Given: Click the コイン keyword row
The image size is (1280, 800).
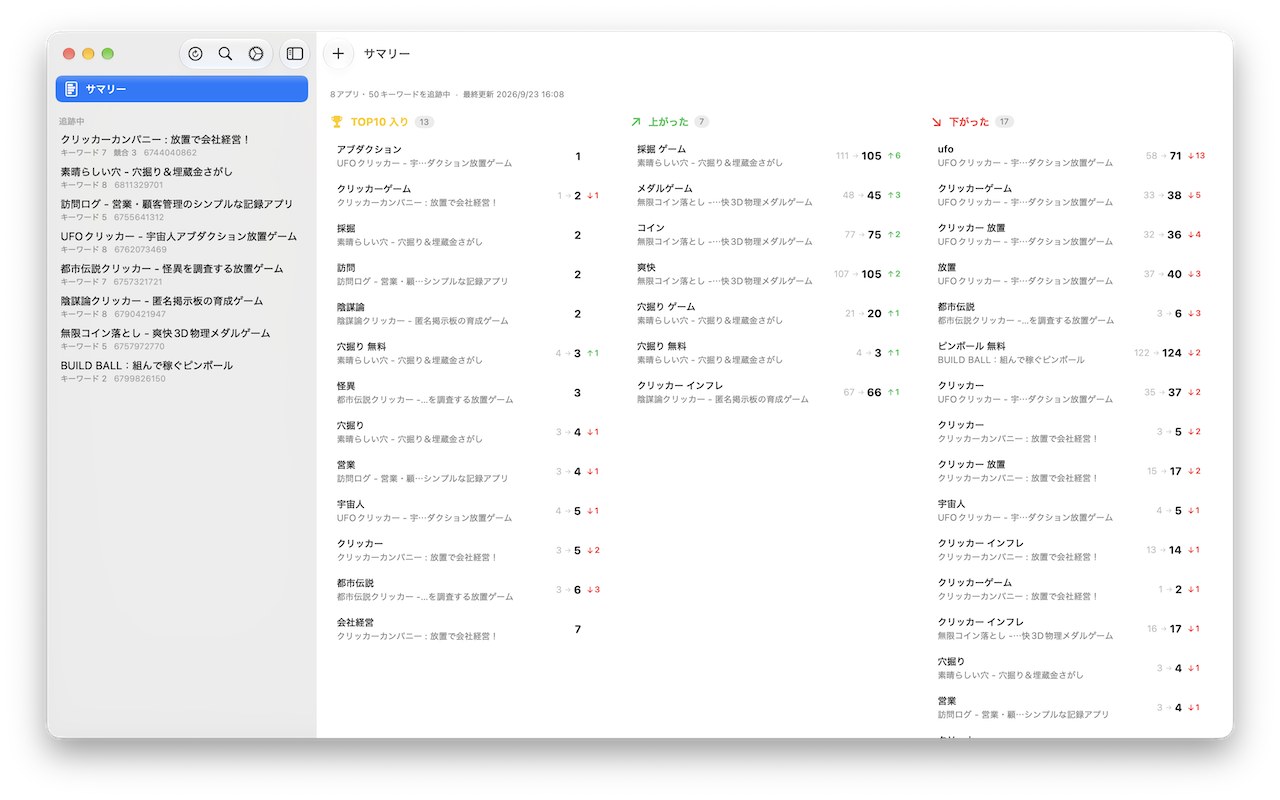Looking at the screenshot, I should pos(768,235).
